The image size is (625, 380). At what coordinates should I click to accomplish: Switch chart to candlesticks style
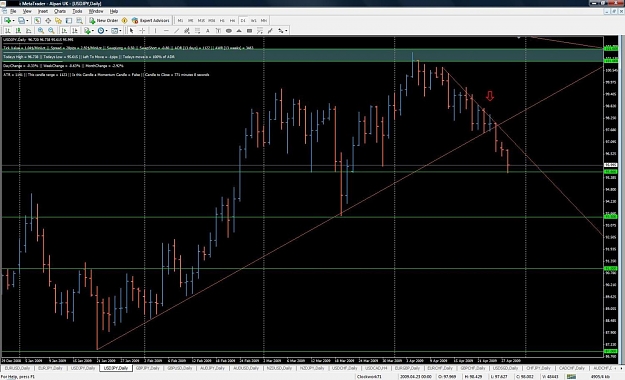click(18, 30)
